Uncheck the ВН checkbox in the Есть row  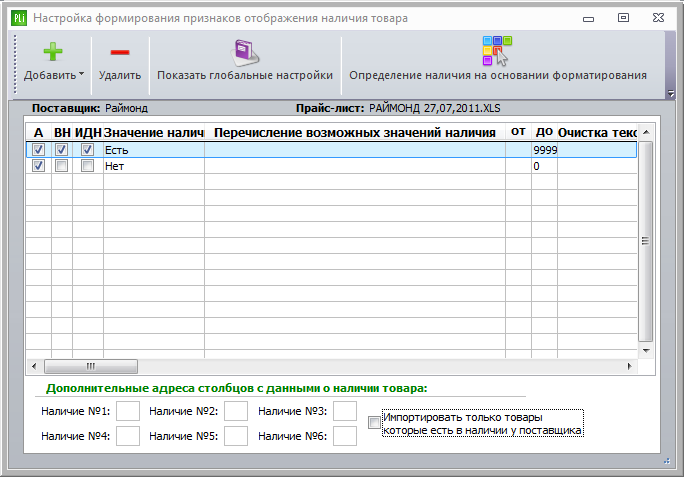pos(62,150)
